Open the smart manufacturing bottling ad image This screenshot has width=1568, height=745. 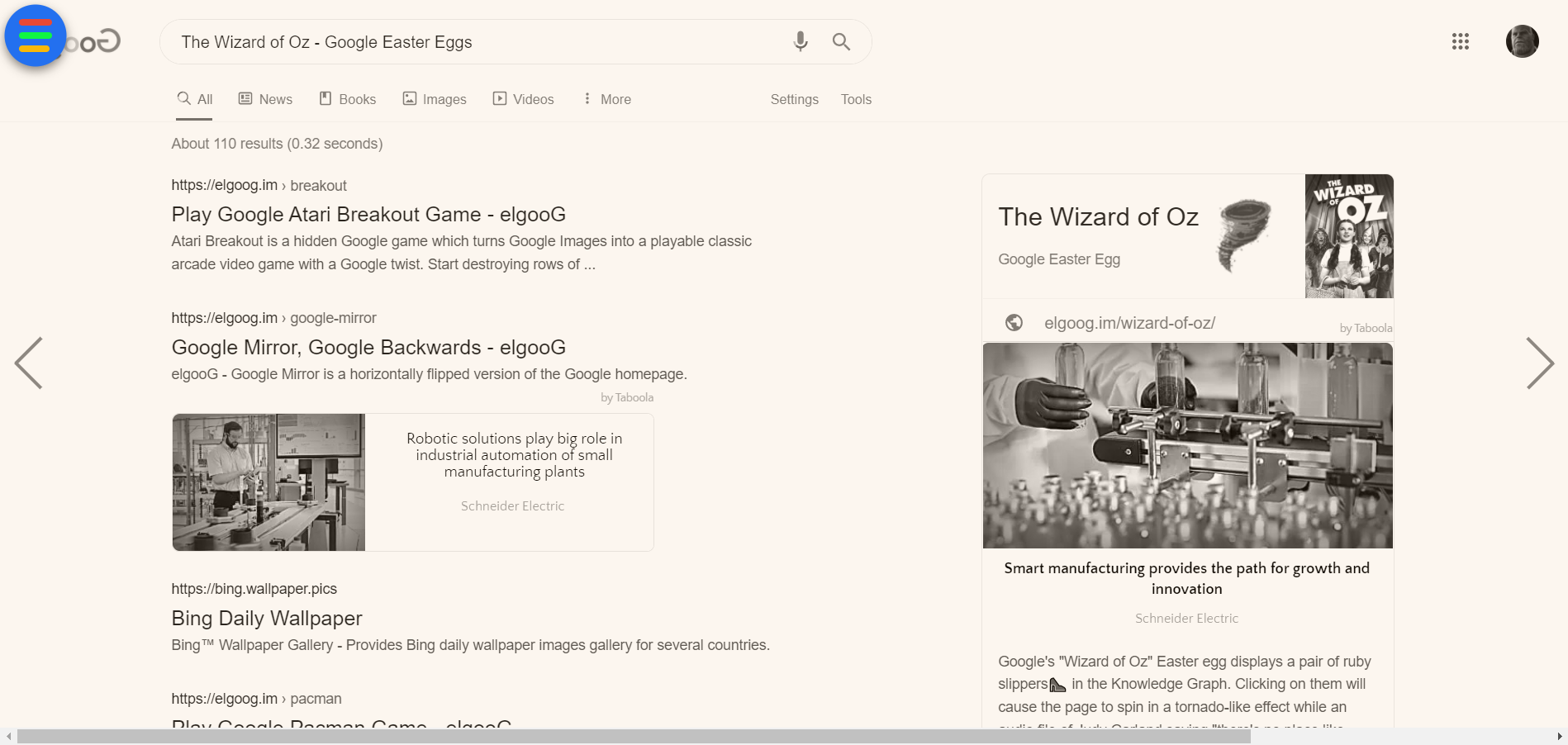click(x=1187, y=445)
